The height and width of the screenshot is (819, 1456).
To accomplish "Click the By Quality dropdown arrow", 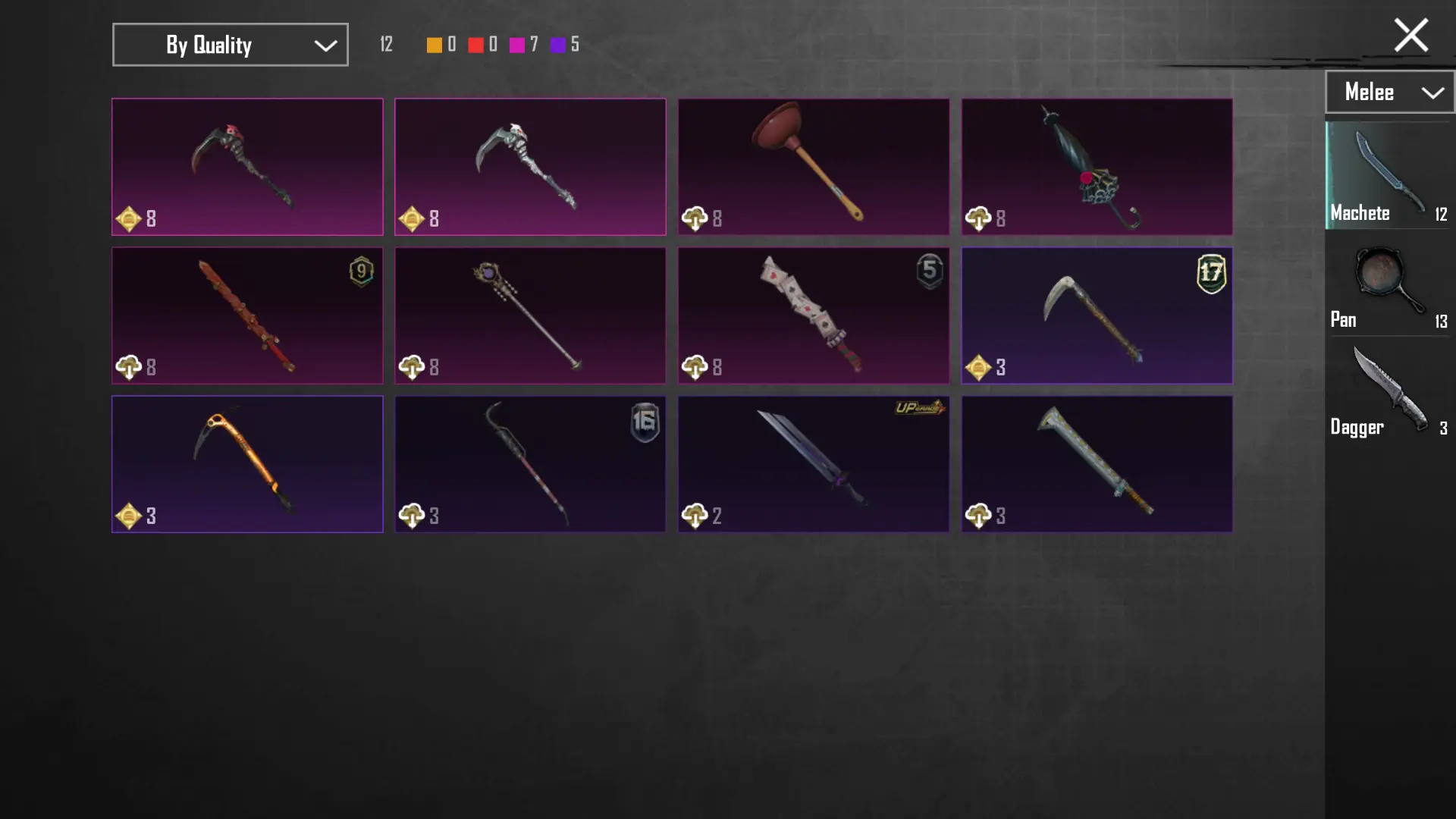I will tap(325, 45).
